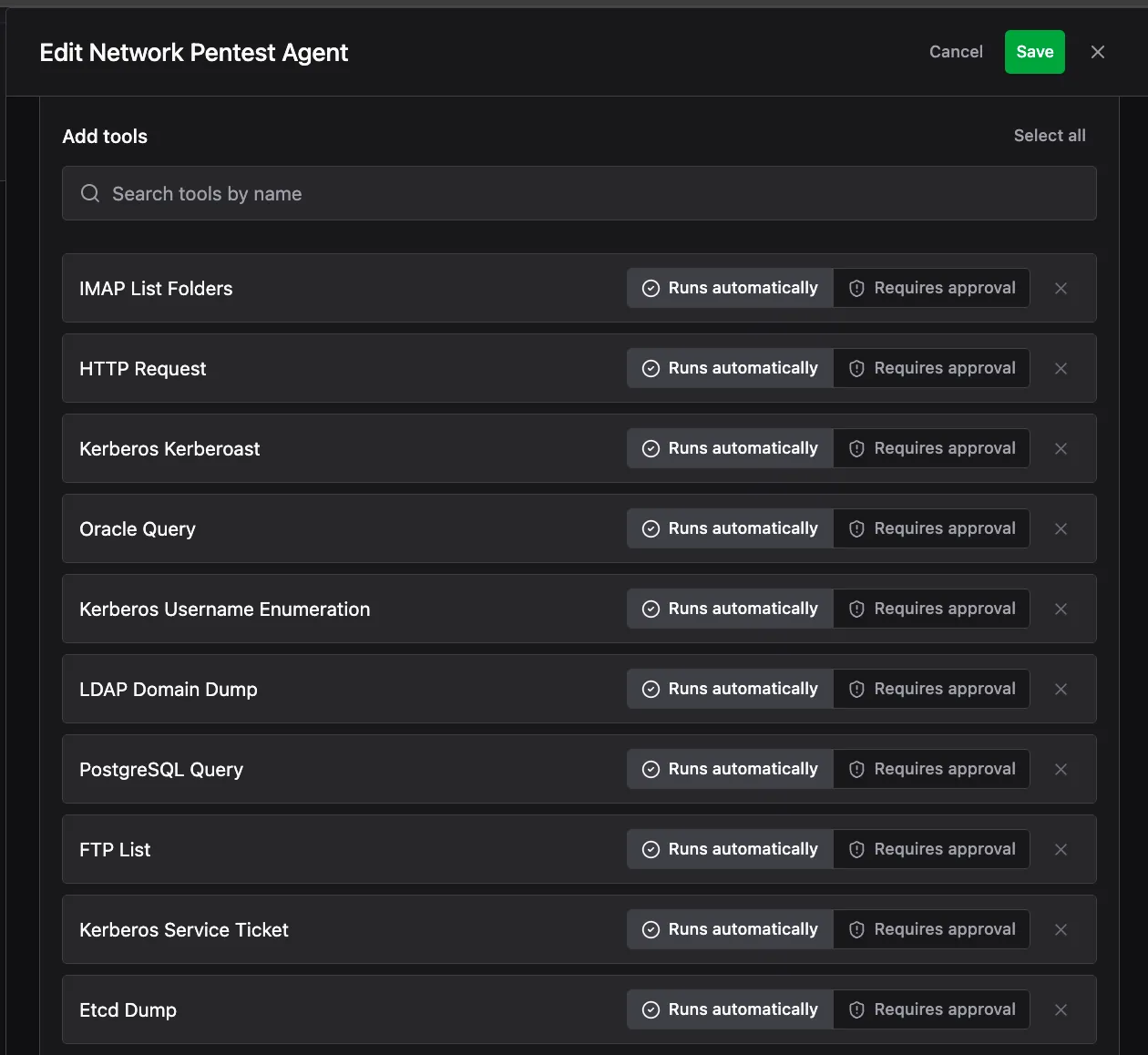
Task: Set Oracle Query to Requires approval
Action: 931,528
